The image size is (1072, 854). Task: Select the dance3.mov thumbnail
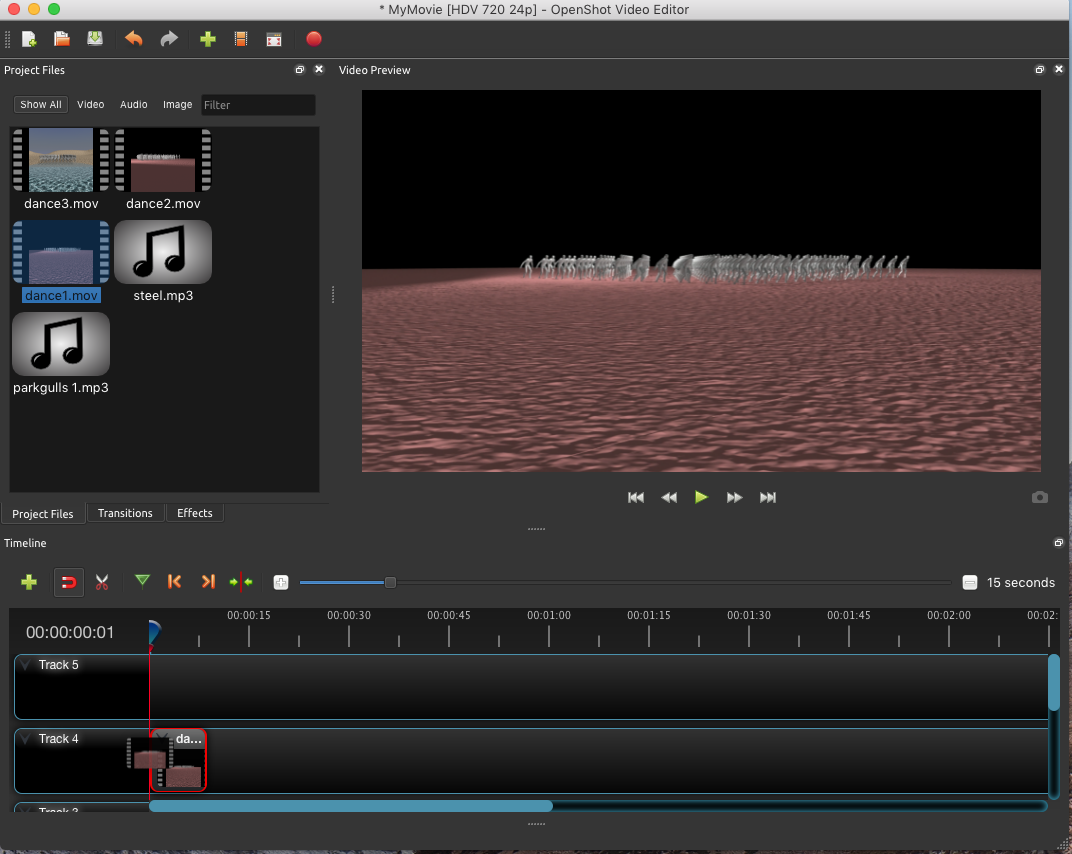point(61,160)
